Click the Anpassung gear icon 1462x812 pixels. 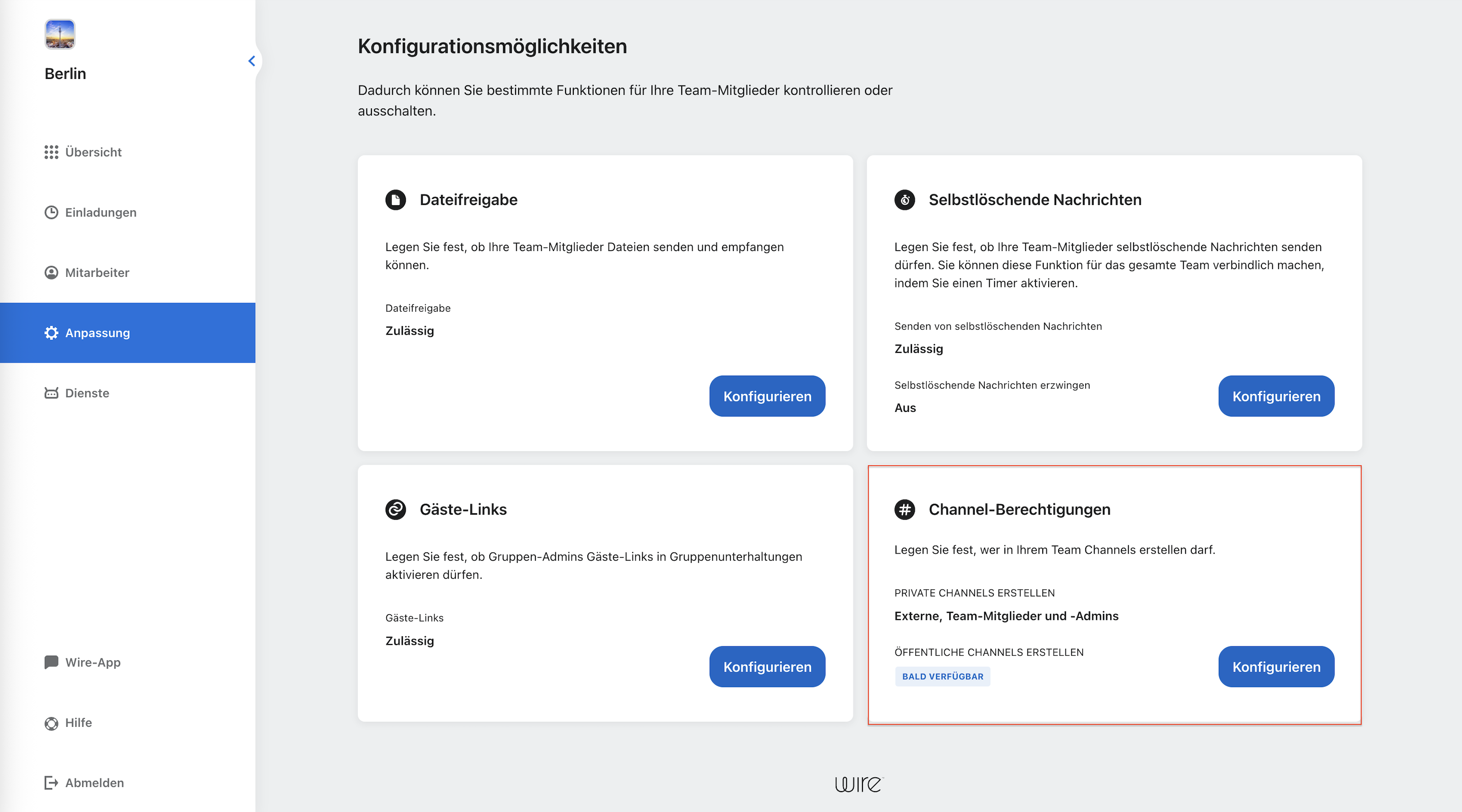[x=51, y=332]
